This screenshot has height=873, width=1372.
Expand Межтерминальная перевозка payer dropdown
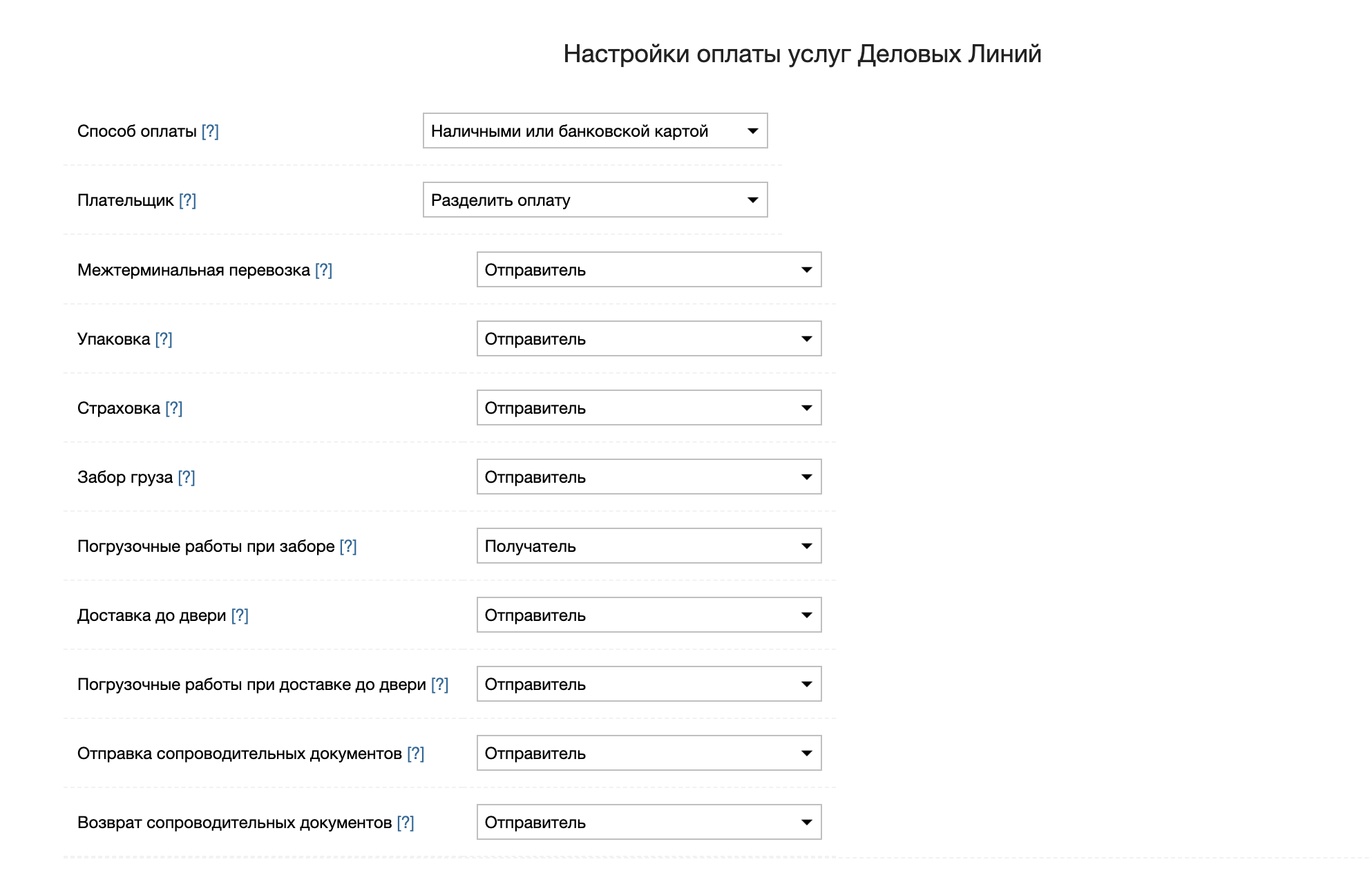click(649, 270)
